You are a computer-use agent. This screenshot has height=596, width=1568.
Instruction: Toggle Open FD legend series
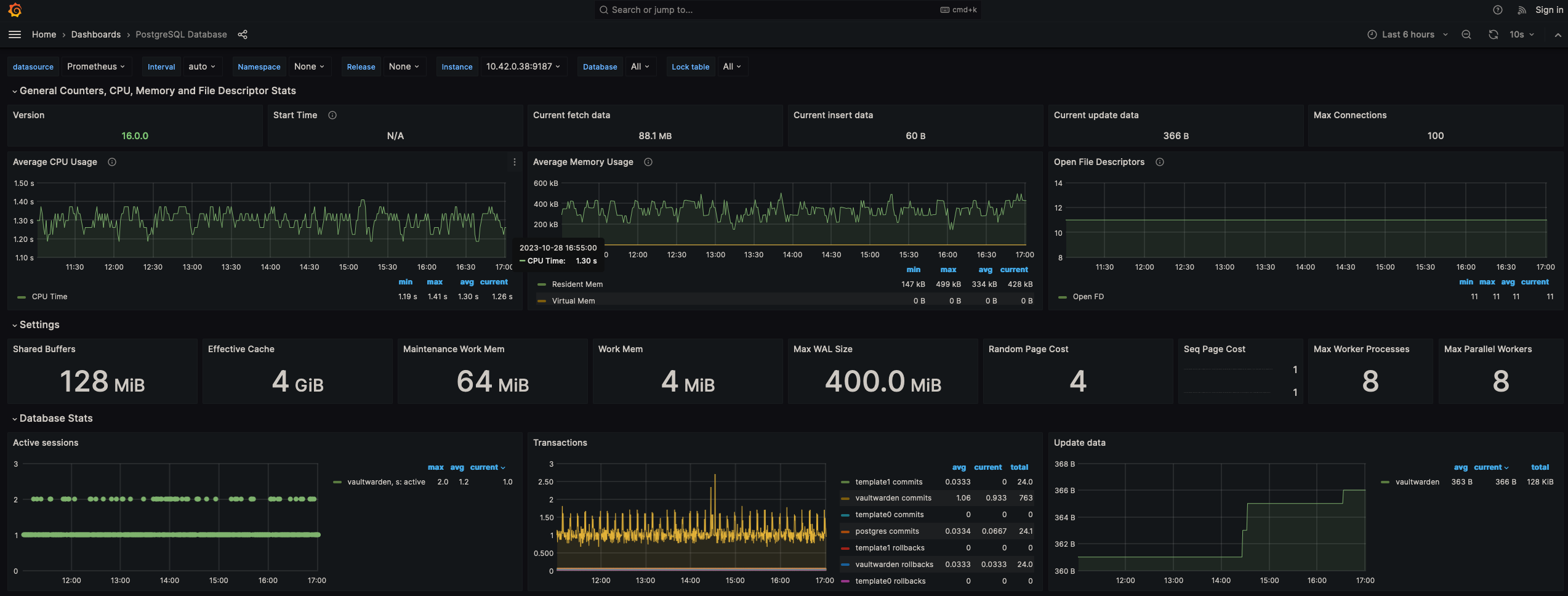pos(1088,297)
